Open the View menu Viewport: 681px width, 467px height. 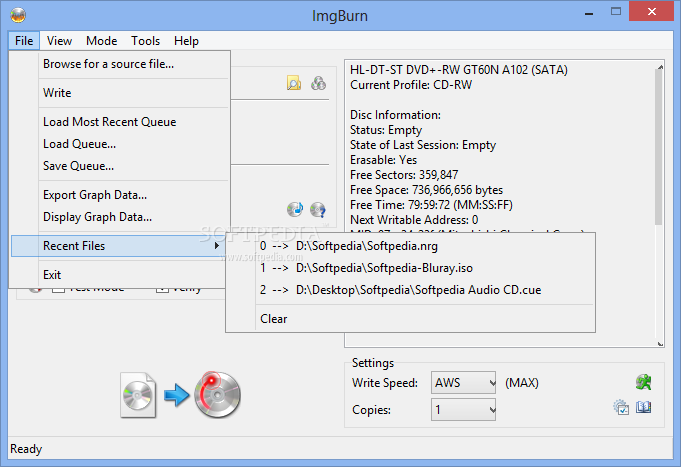(x=60, y=41)
